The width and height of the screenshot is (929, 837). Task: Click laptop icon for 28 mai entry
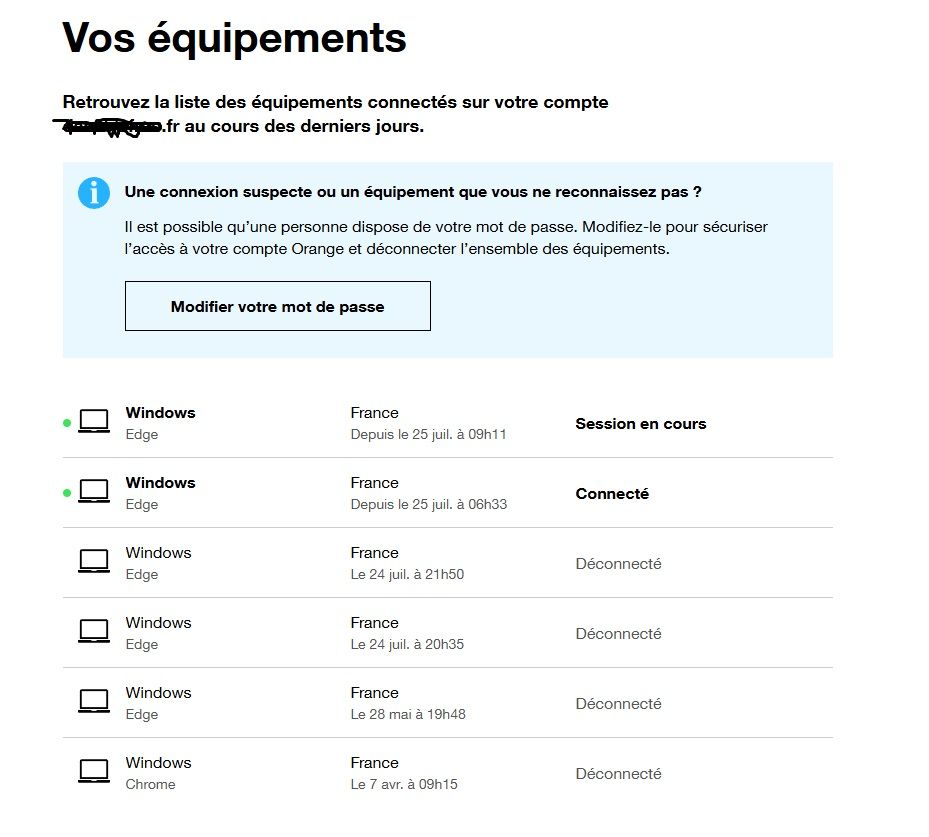94,702
